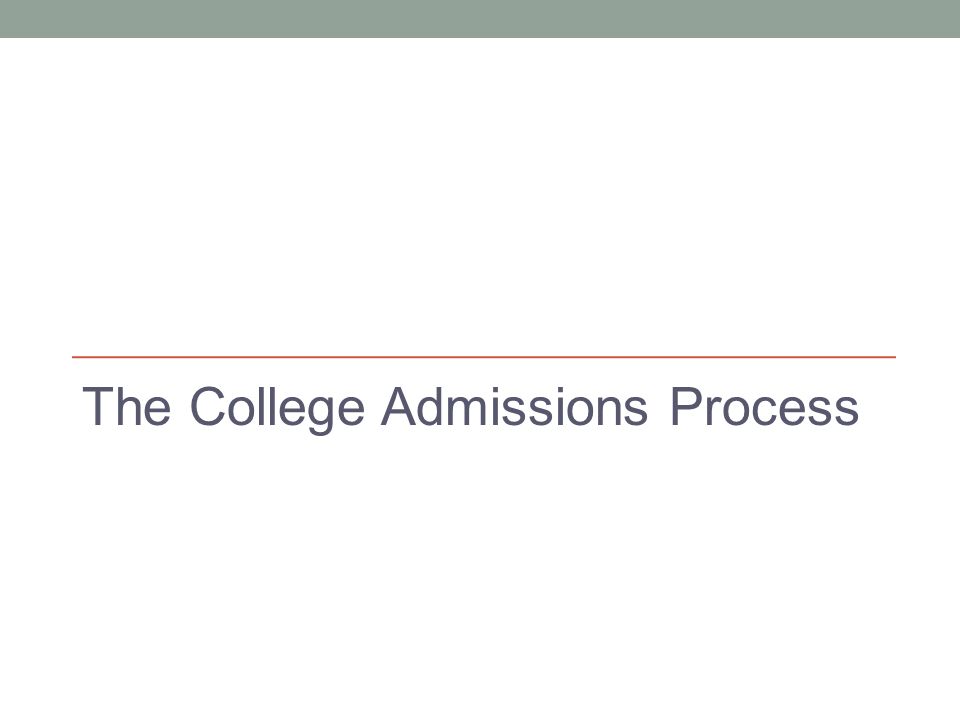Click the capital 'P' in Process
960x720 pixels.
point(687,406)
